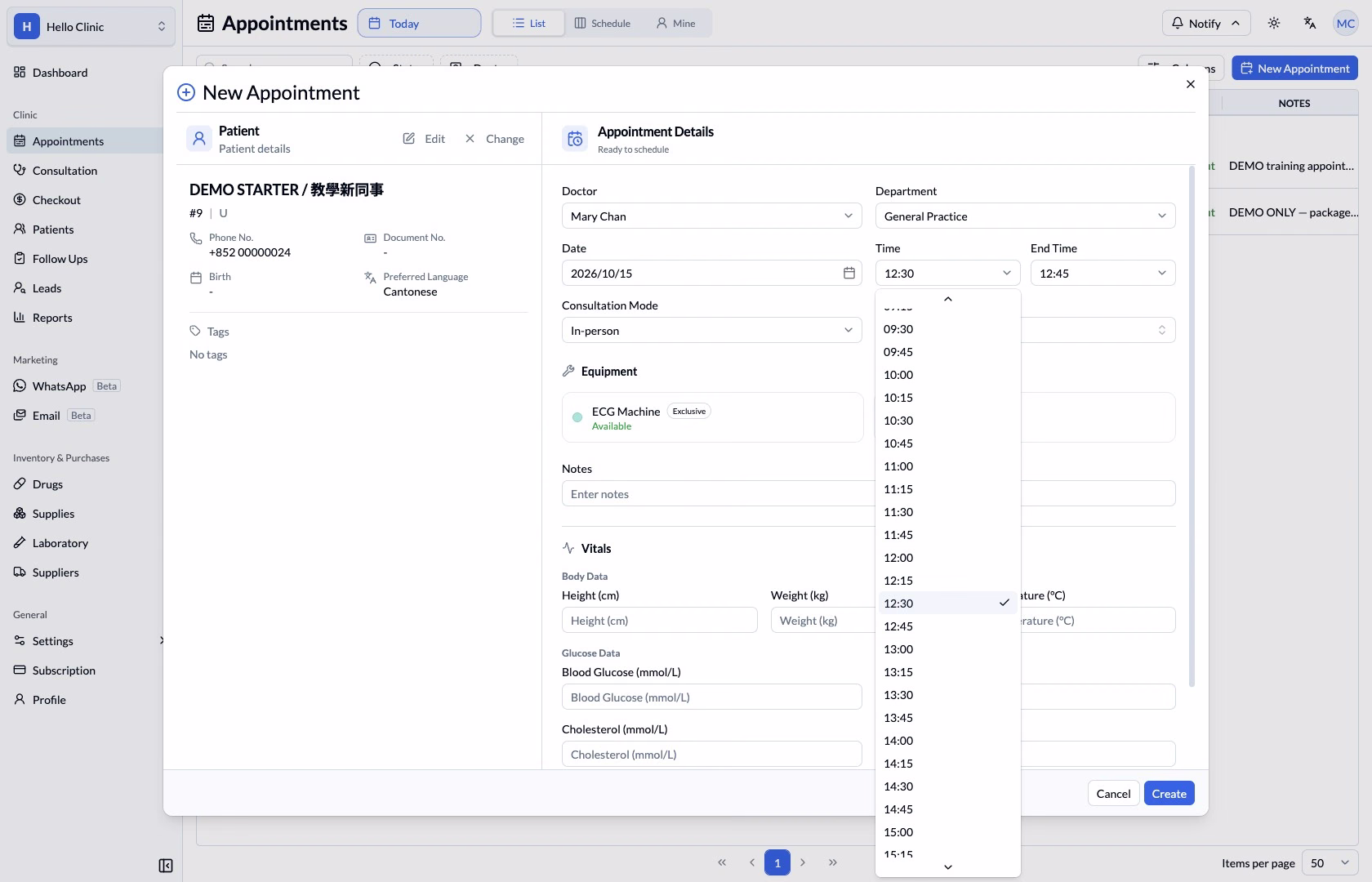Click the Edit patient pencil icon
The image size is (1372, 882).
tap(409, 139)
